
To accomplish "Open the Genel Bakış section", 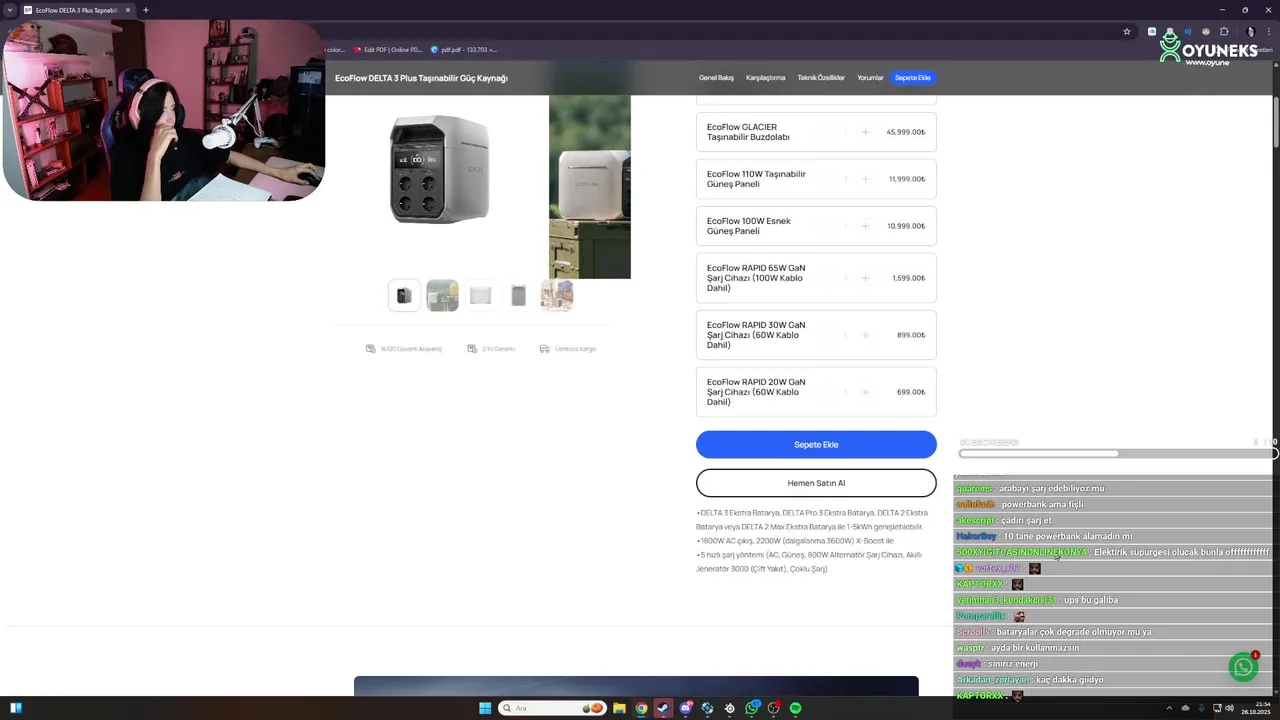I will [x=716, y=78].
